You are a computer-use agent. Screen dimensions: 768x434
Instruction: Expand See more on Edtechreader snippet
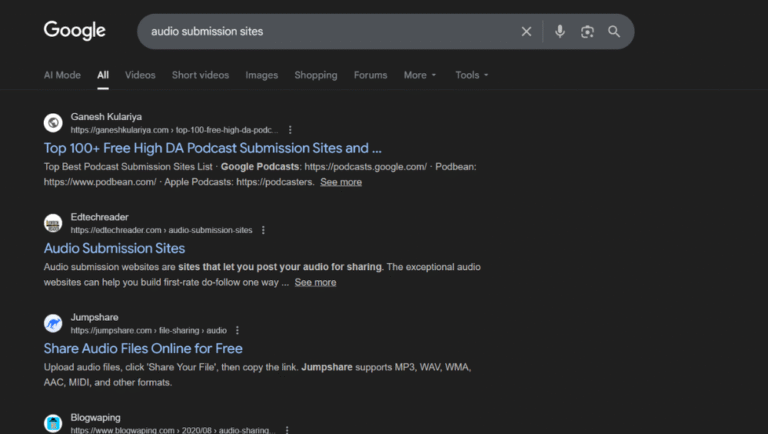coord(315,283)
